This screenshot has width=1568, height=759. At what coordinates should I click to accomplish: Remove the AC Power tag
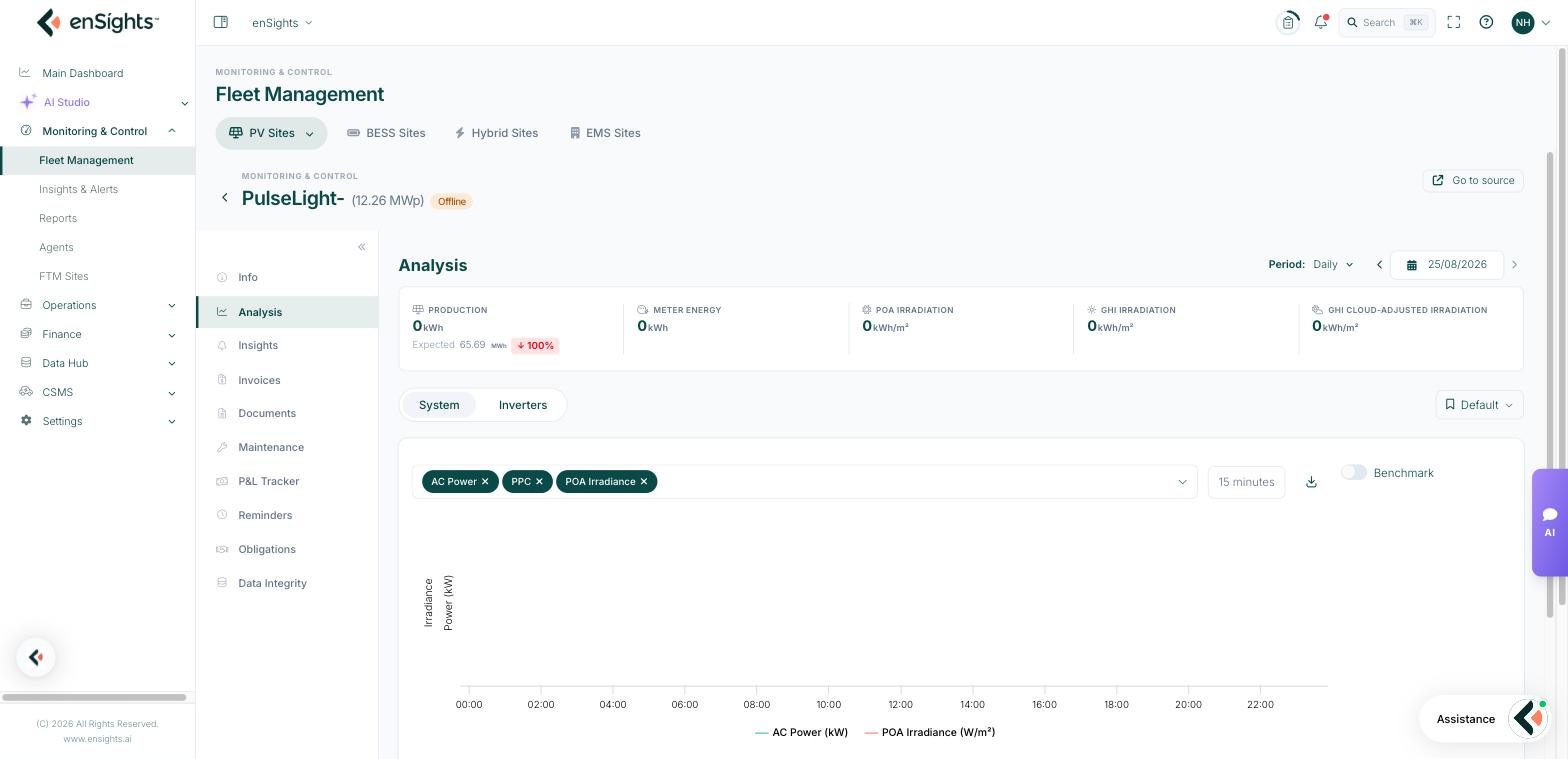coord(485,482)
